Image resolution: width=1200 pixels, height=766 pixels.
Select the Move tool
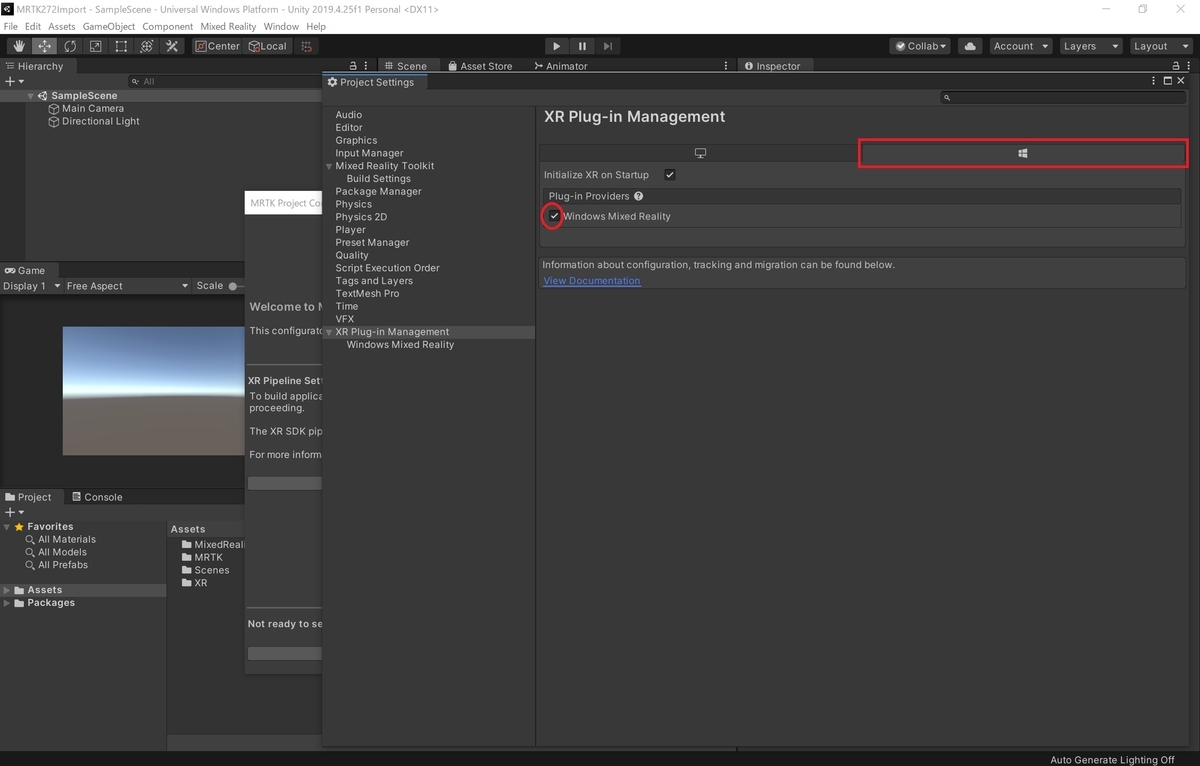[x=45, y=46]
